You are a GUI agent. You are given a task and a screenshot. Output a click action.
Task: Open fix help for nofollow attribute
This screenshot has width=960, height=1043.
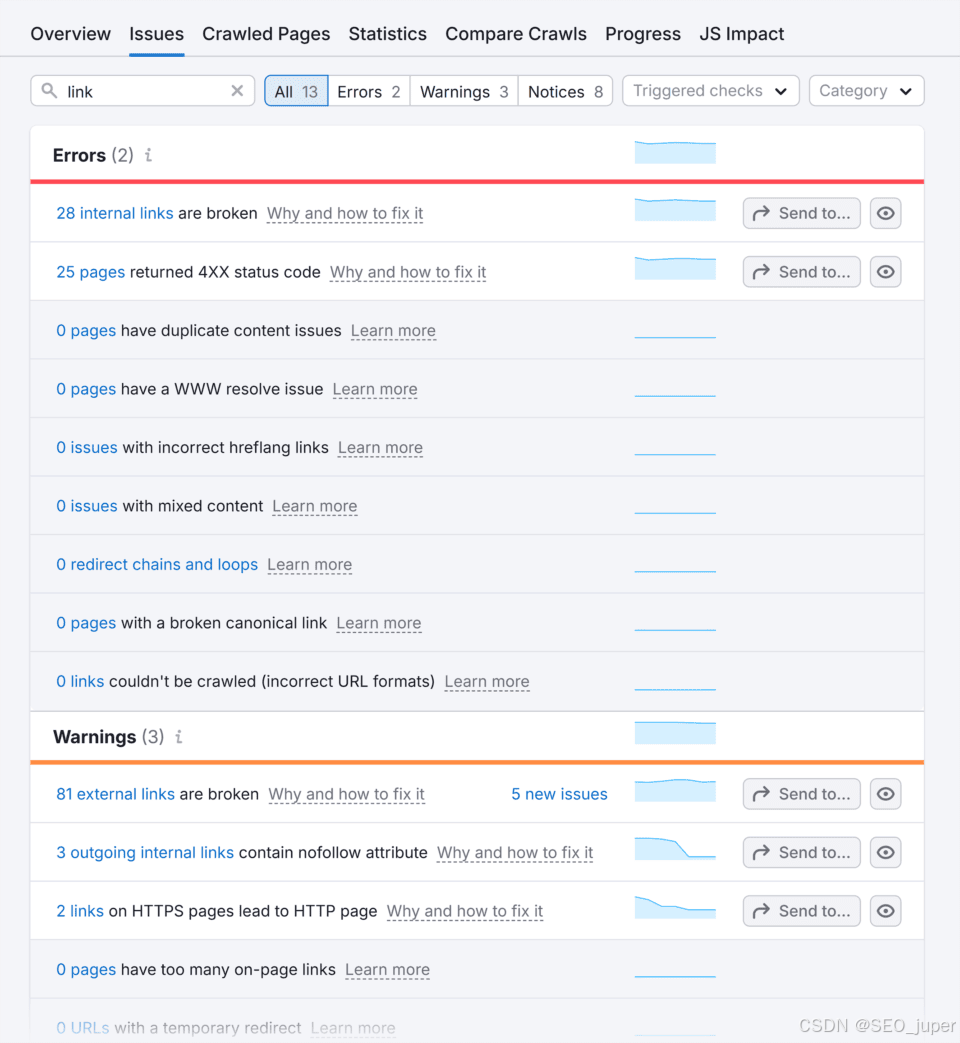[515, 853]
